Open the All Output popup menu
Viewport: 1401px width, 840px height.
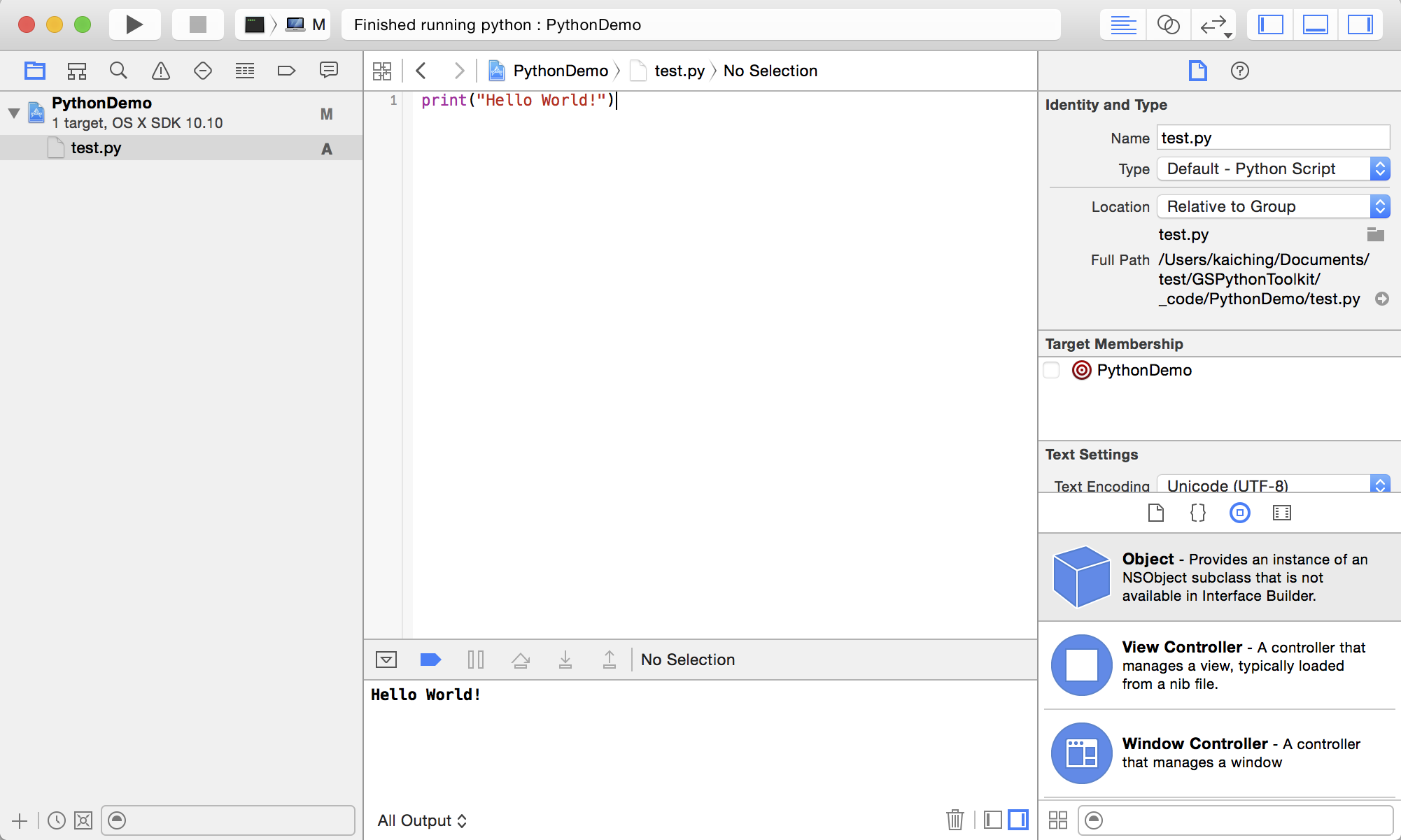[421, 820]
